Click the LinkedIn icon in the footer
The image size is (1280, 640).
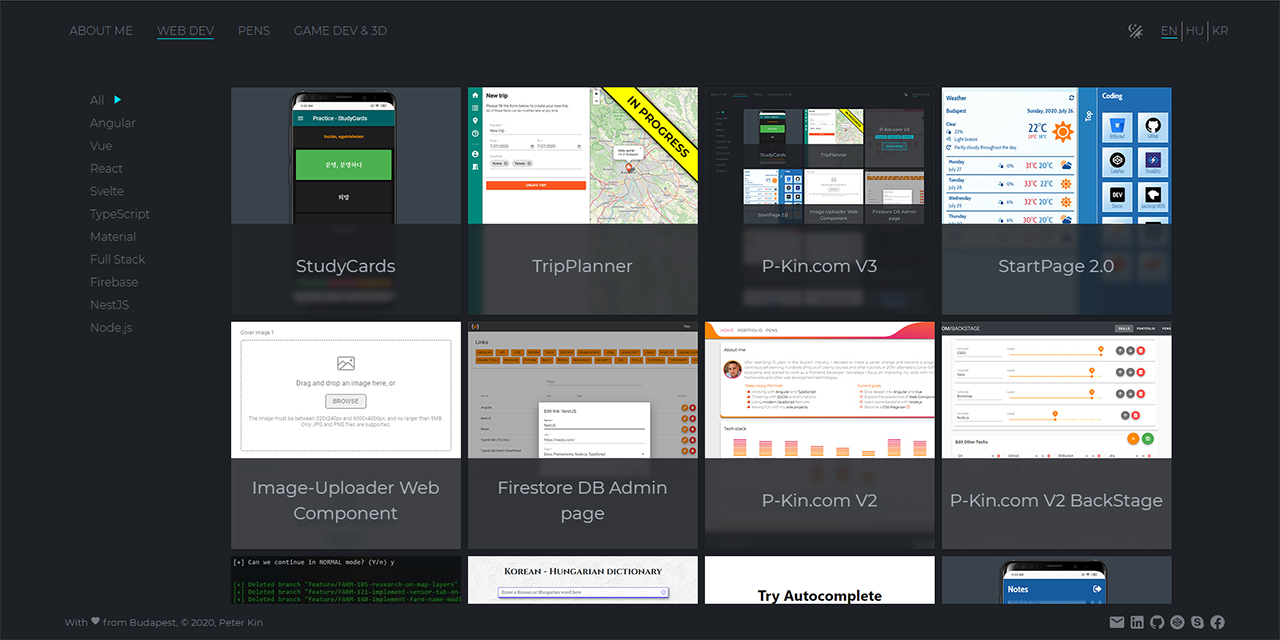tap(1137, 622)
